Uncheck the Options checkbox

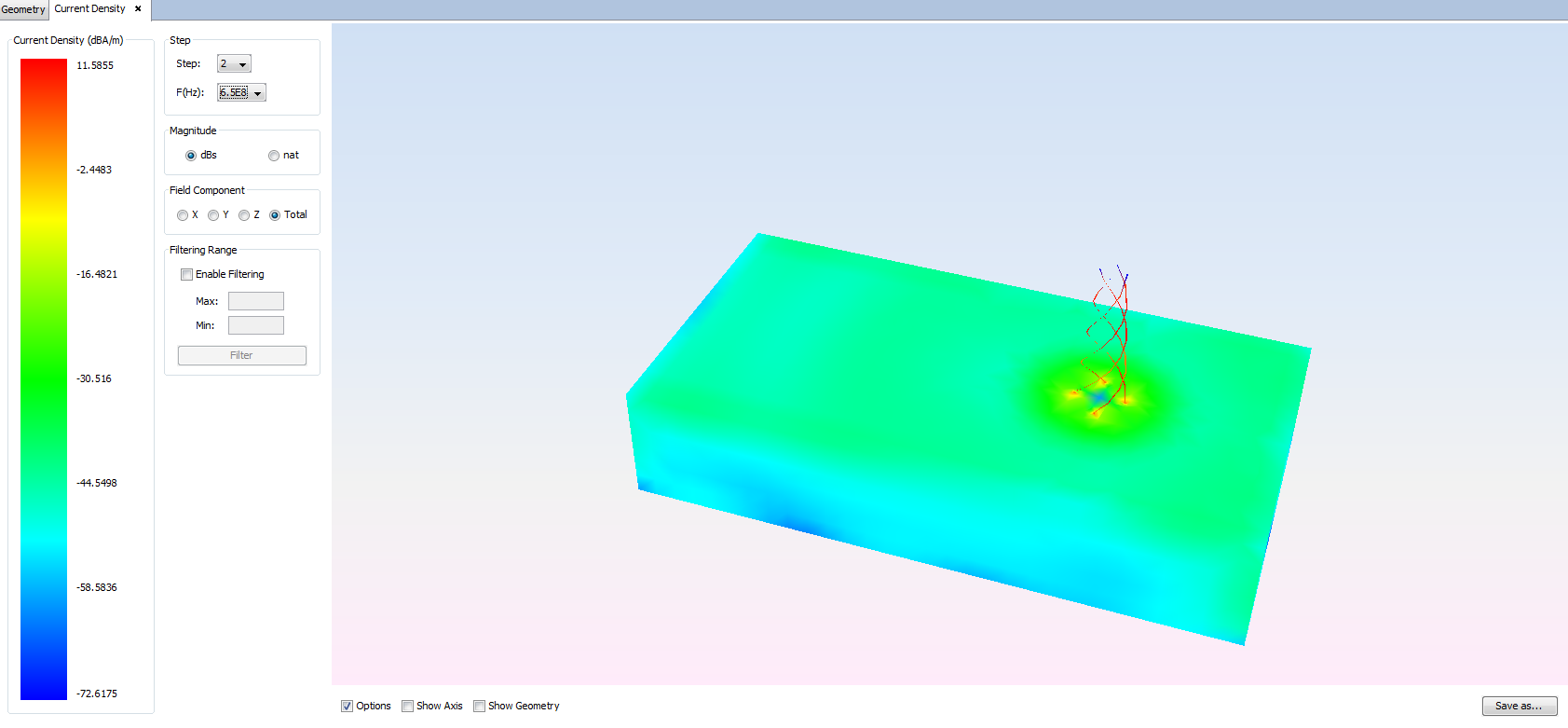(348, 707)
